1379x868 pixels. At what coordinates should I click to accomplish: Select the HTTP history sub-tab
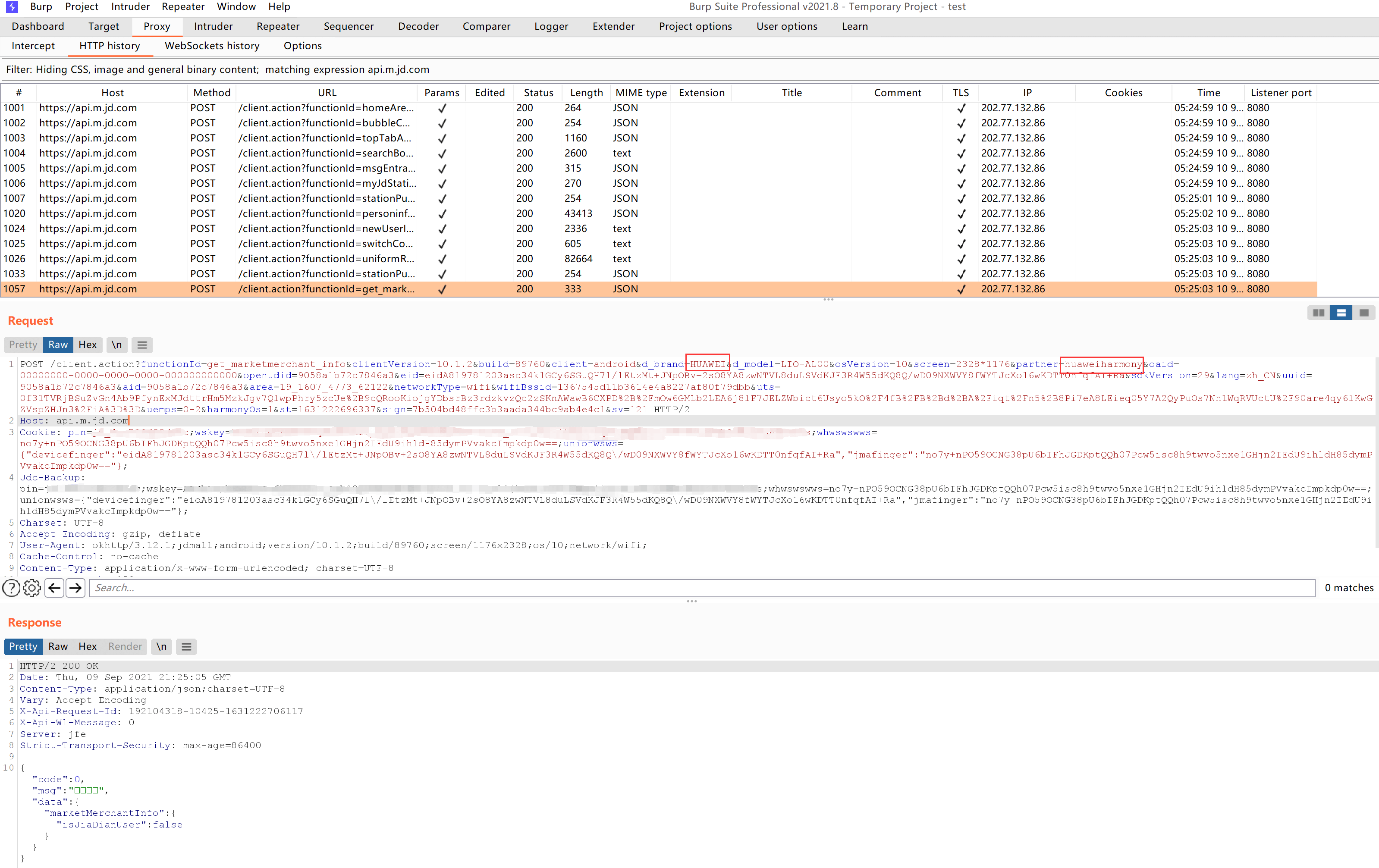point(110,46)
